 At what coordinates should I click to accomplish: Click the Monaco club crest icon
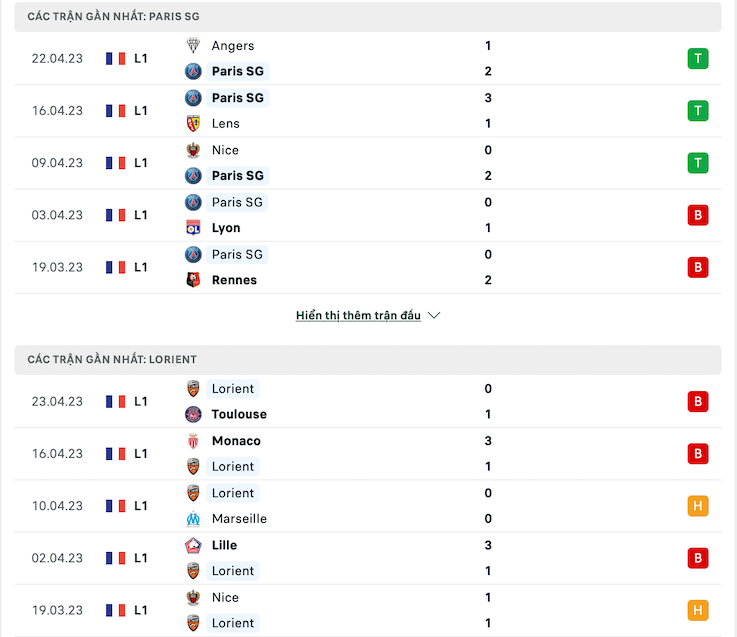[193, 441]
